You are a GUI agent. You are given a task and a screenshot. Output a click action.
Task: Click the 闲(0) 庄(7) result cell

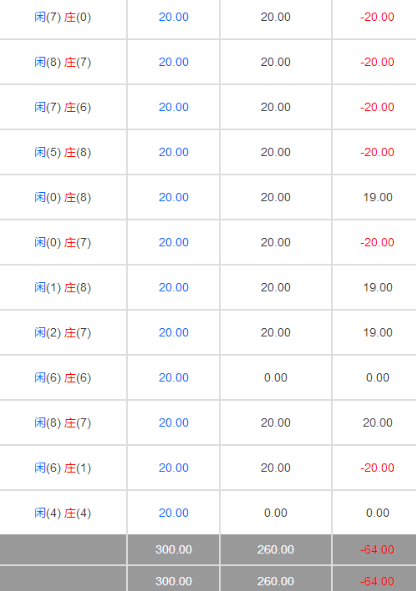63,242
